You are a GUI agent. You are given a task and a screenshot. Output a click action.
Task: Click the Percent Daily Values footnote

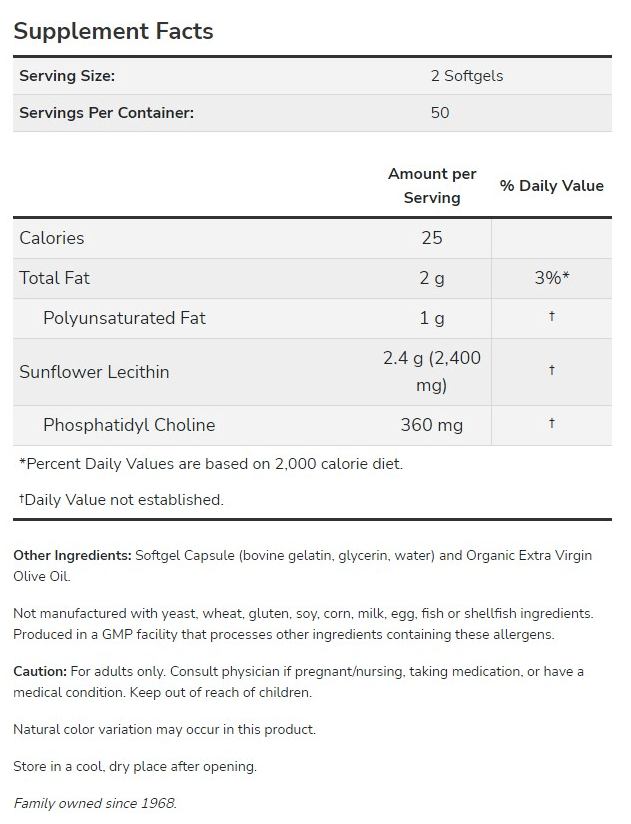point(211,464)
